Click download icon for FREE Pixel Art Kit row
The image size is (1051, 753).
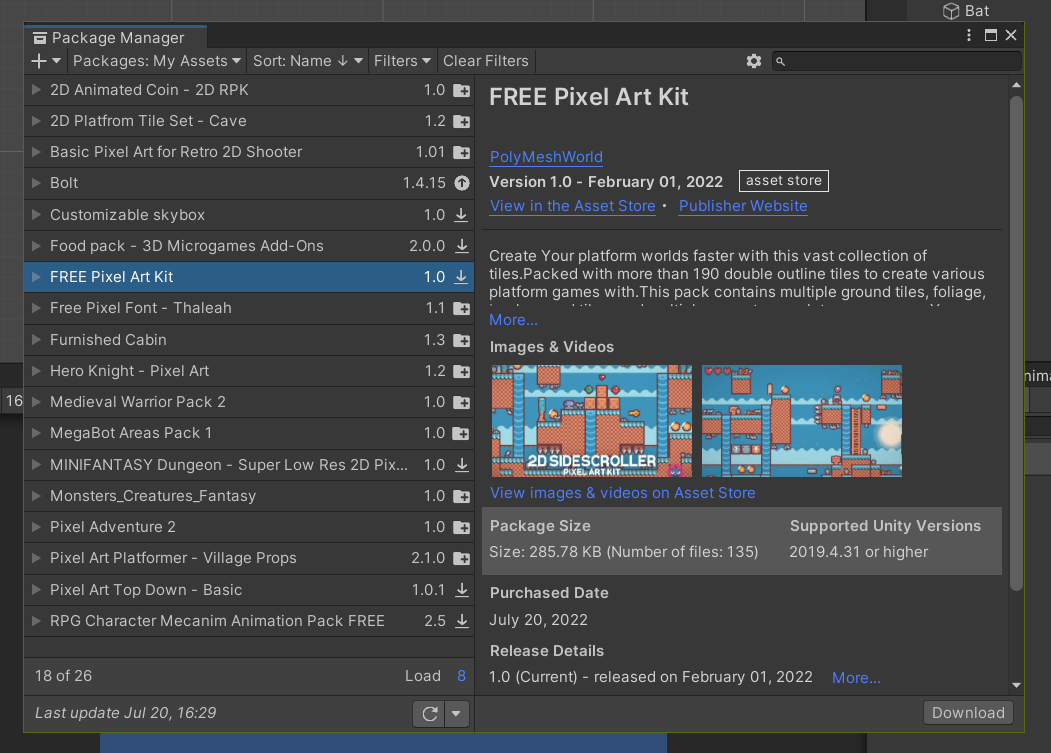coord(461,276)
